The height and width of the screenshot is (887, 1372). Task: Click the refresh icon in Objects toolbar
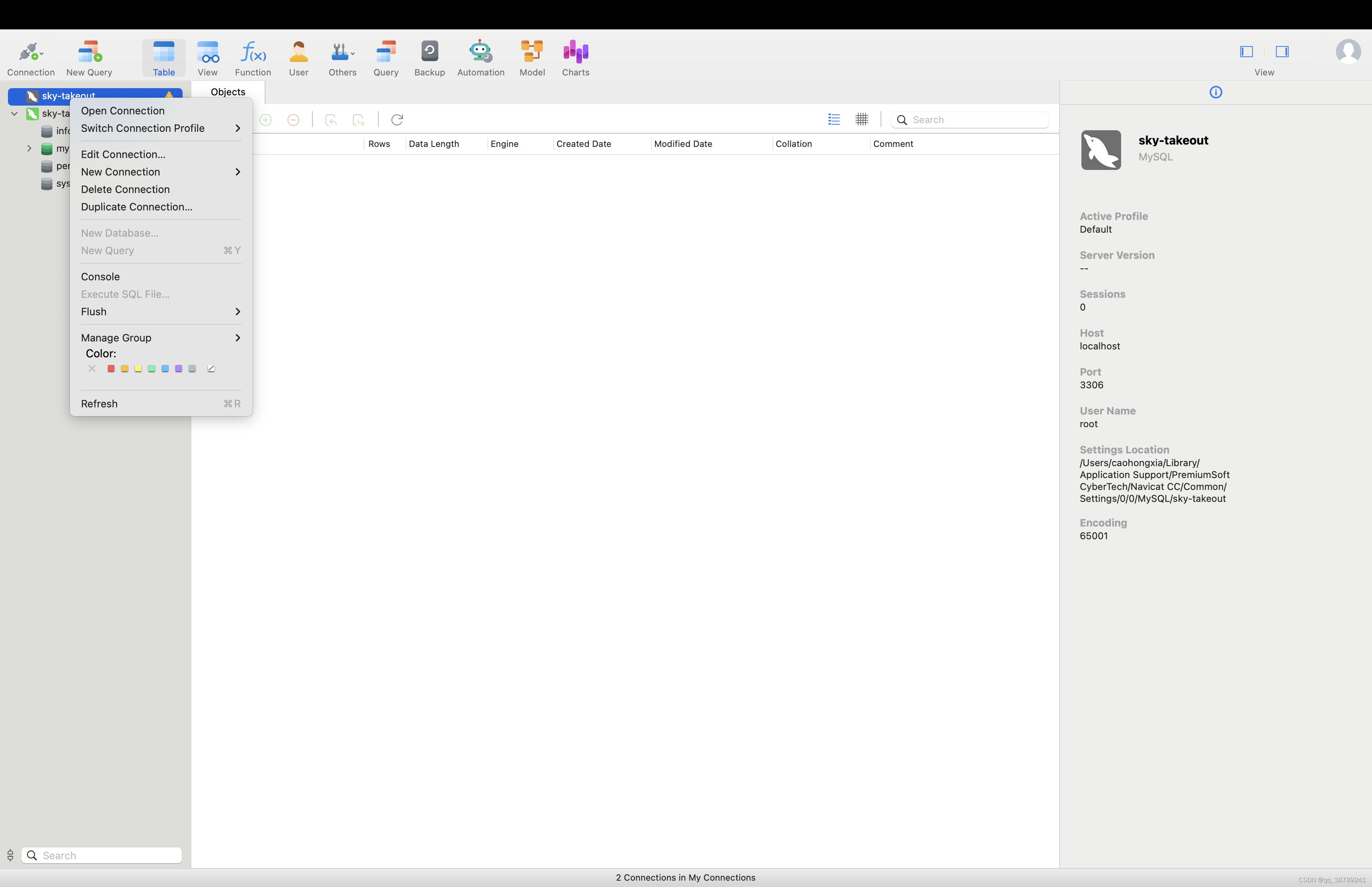click(x=397, y=120)
